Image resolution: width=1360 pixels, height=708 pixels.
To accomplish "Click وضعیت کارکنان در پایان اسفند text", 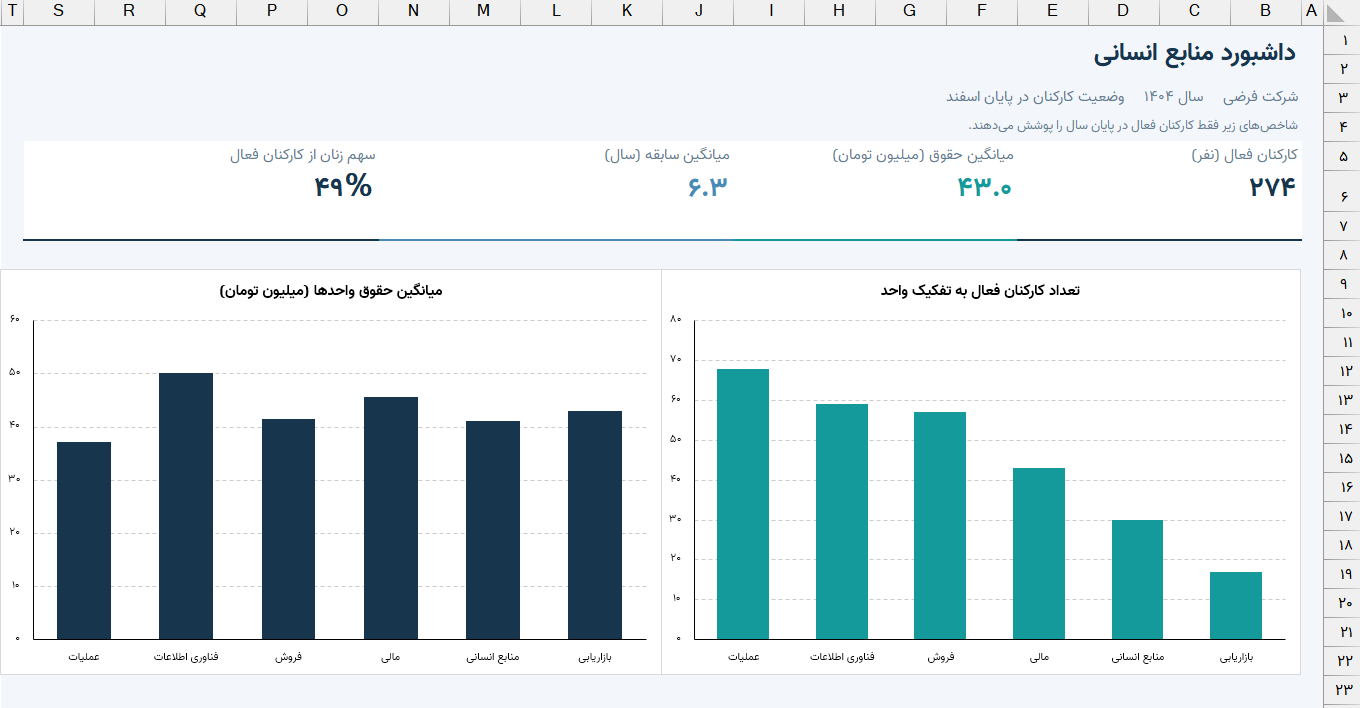I will click(1035, 97).
